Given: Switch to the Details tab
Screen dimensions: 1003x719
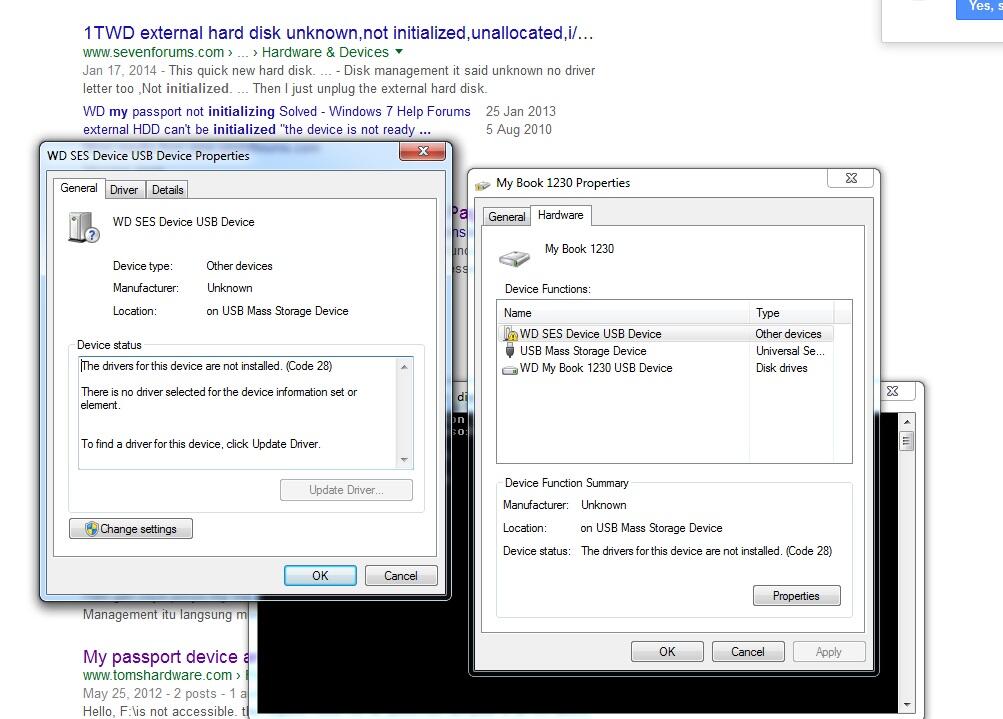Looking at the screenshot, I should [168, 190].
